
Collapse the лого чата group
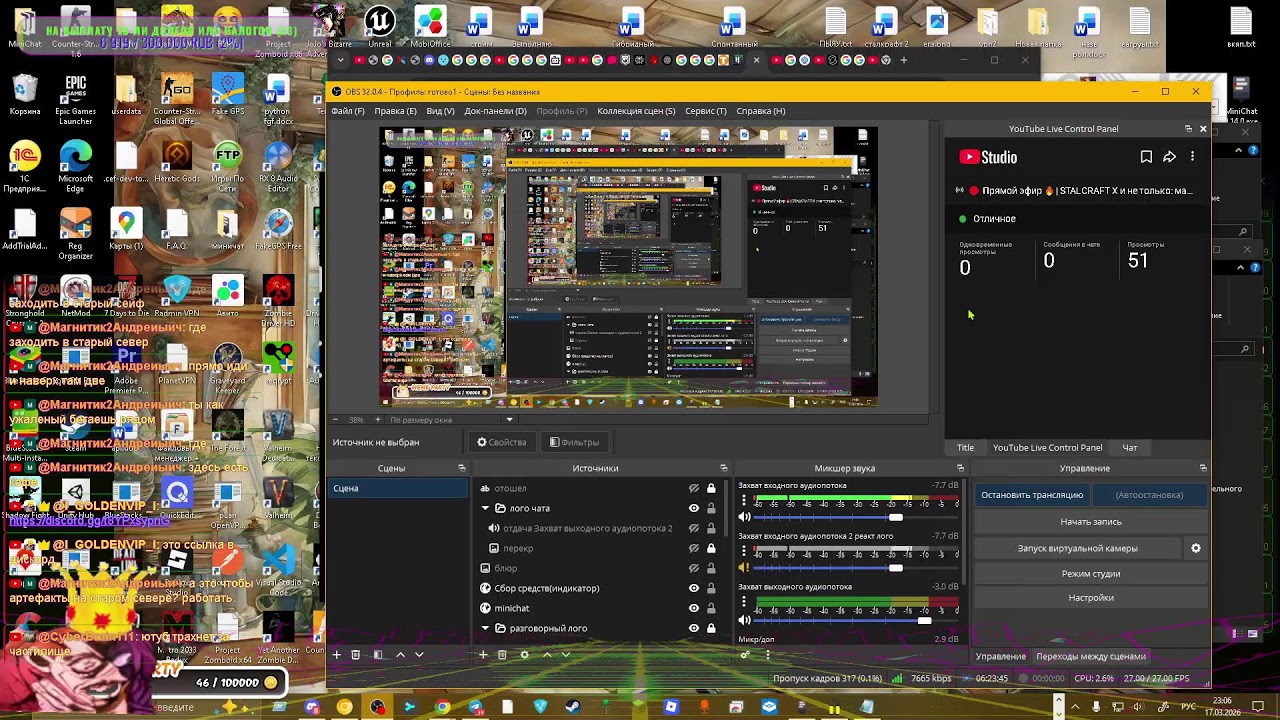[x=485, y=508]
